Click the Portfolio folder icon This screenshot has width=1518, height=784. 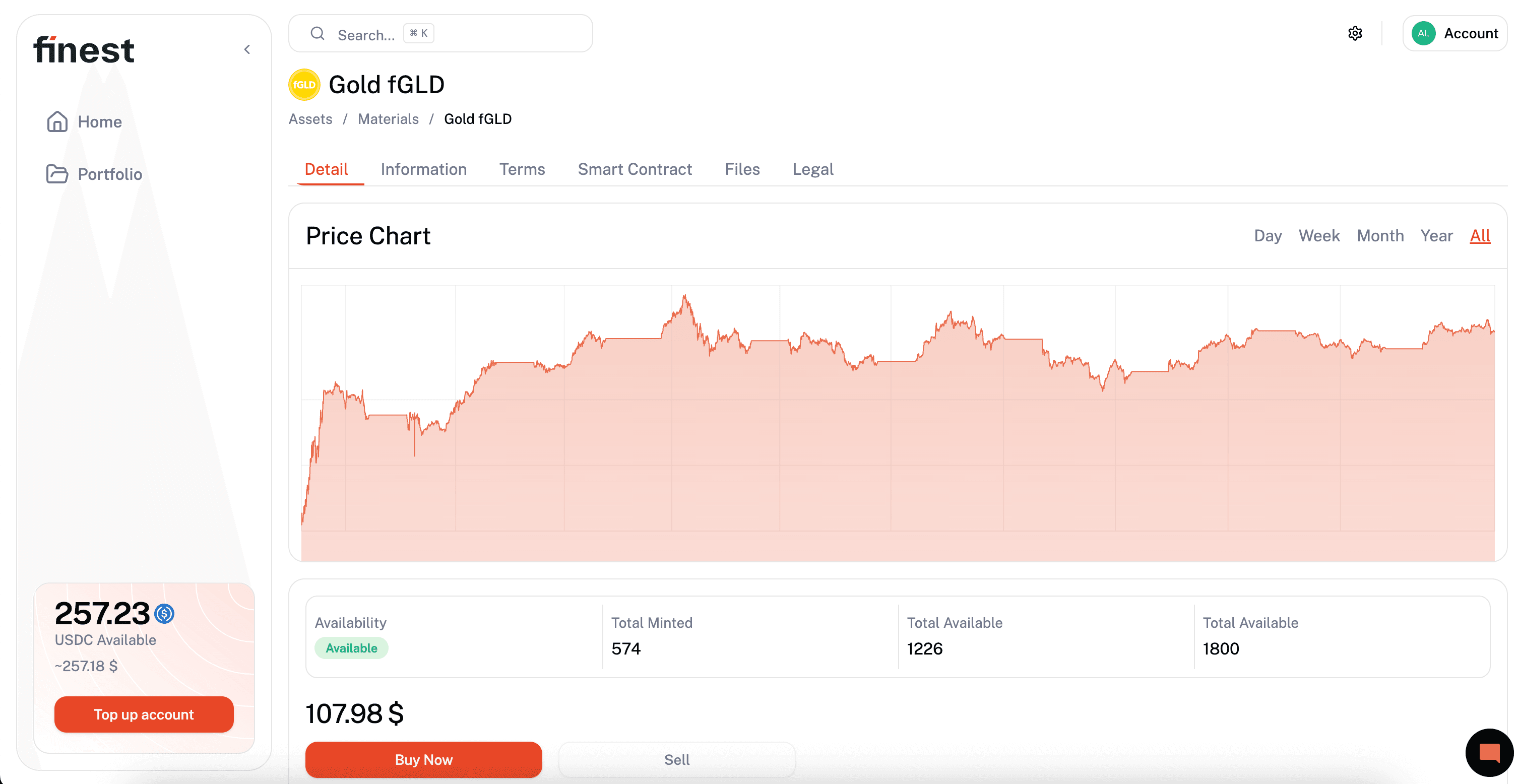click(x=57, y=174)
